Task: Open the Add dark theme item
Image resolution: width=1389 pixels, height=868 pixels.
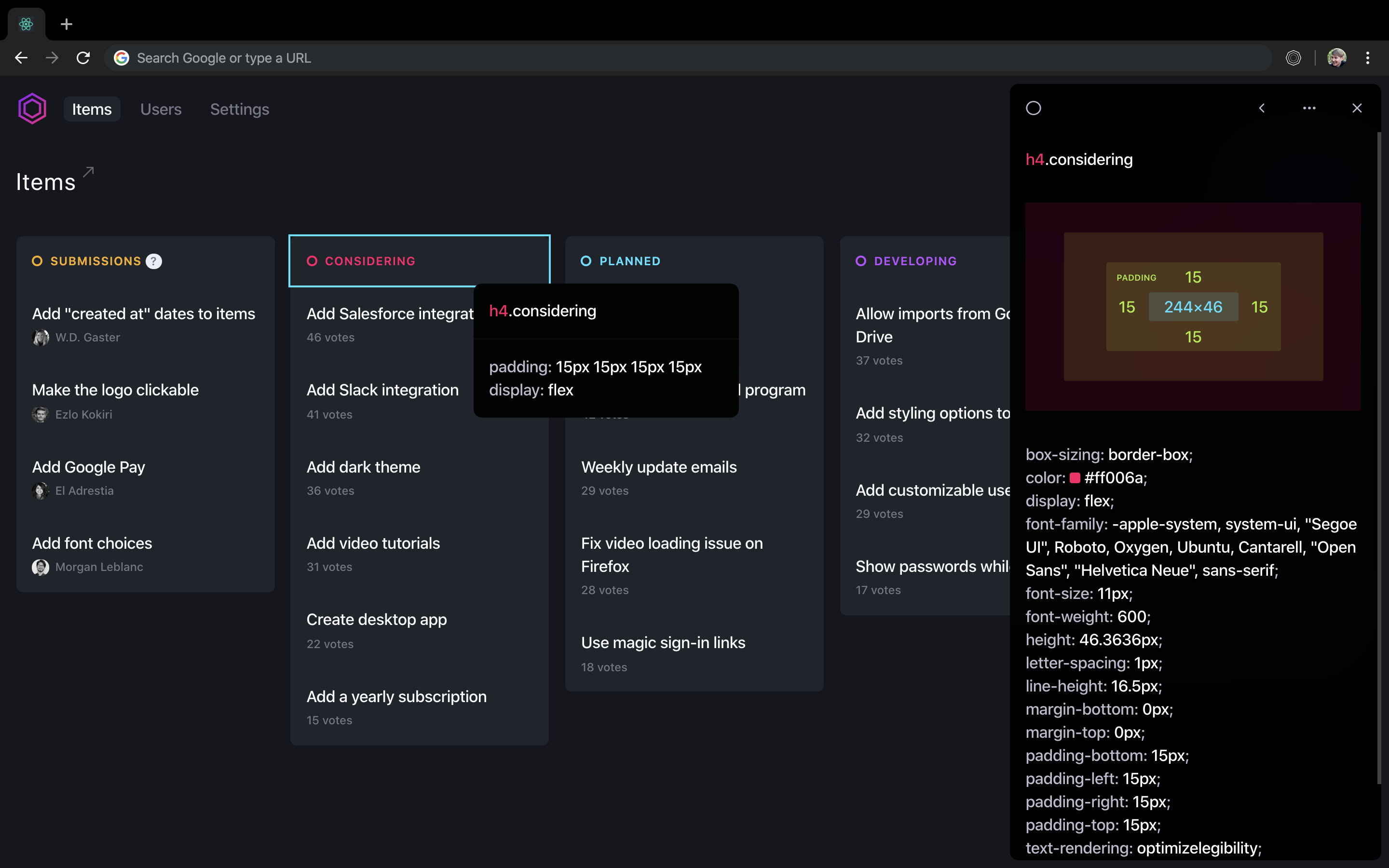Action: point(363,467)
